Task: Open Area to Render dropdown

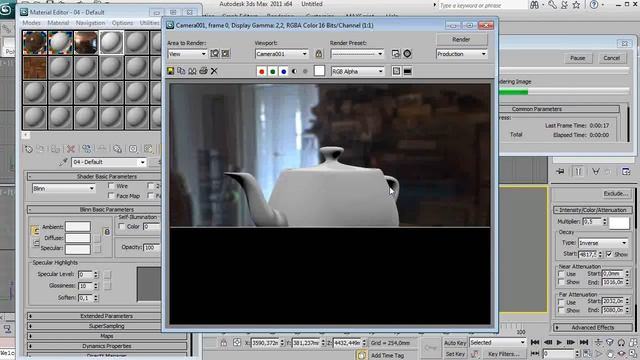Action: click(x=187, y=54)
